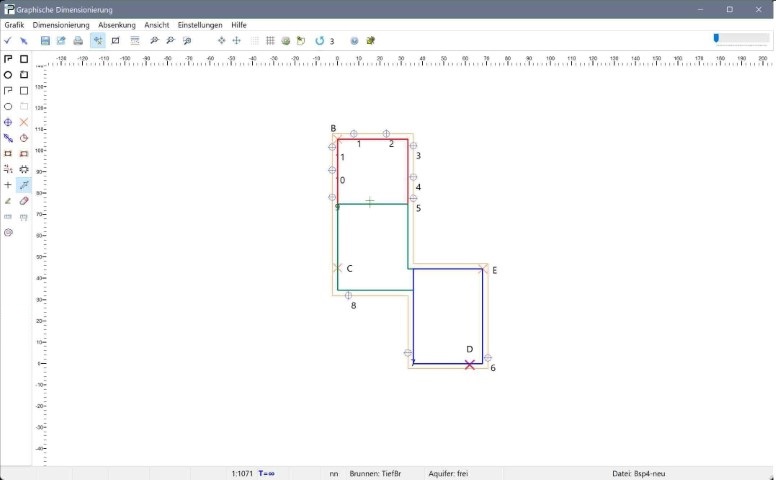Open the Dimensionierung menu

pos(61,25)
